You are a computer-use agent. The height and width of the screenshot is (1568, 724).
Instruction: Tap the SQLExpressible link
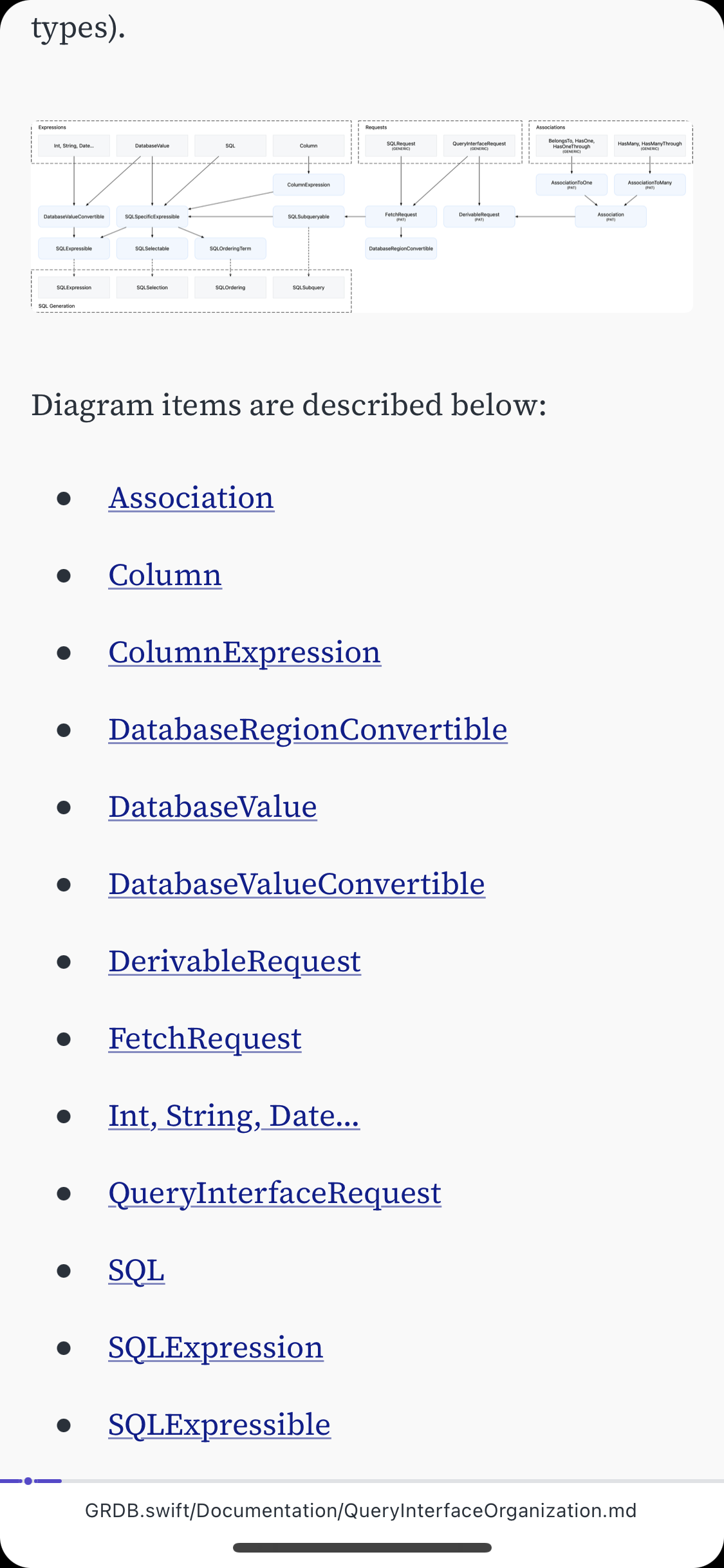(219, 1425)
